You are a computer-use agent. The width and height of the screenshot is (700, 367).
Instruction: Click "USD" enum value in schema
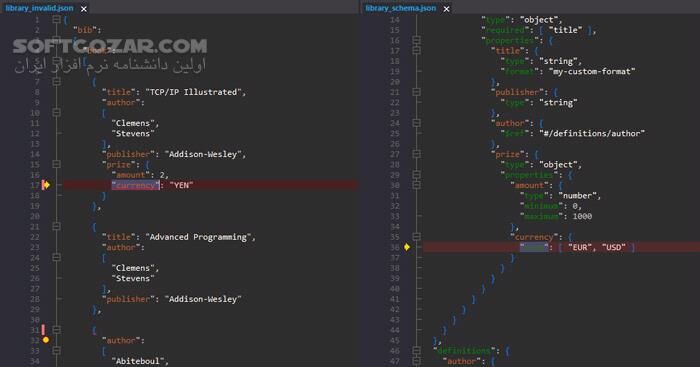[x=613, y=247]
